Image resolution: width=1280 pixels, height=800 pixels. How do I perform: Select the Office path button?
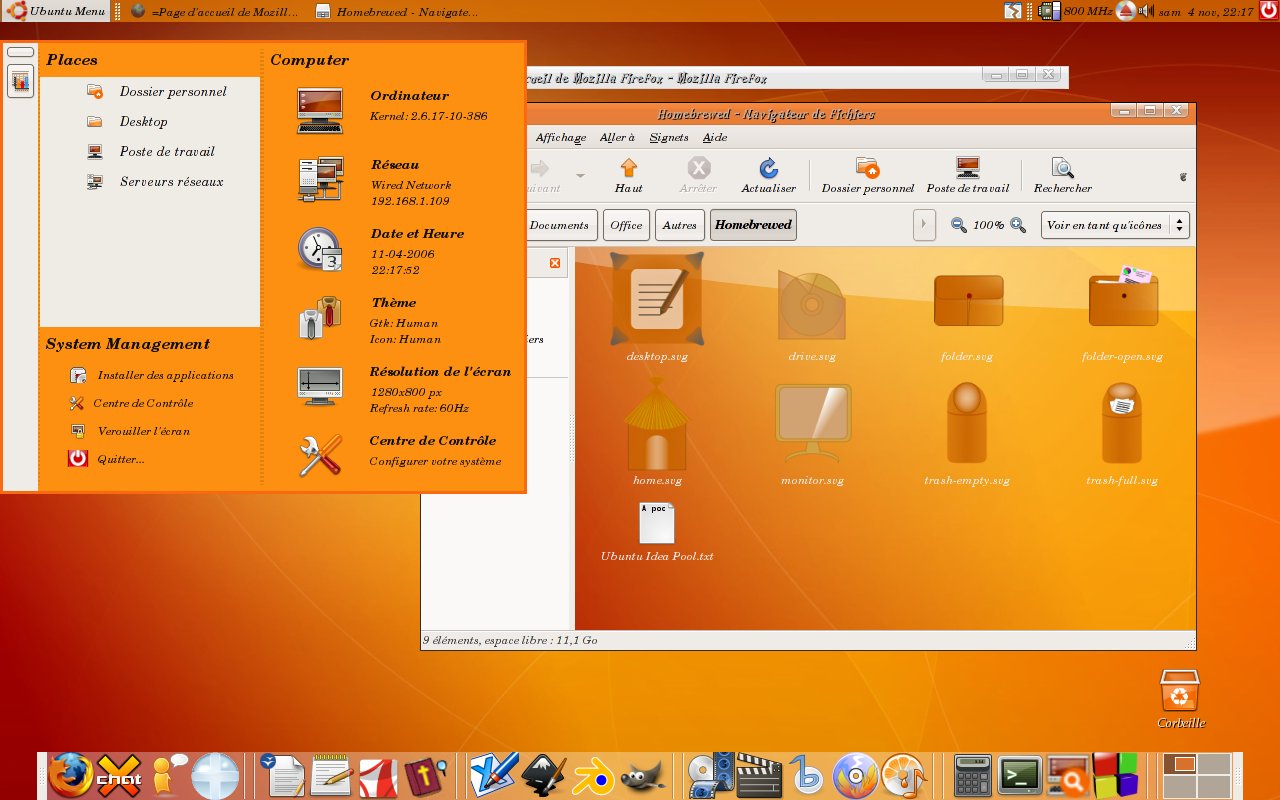(626, 225)
